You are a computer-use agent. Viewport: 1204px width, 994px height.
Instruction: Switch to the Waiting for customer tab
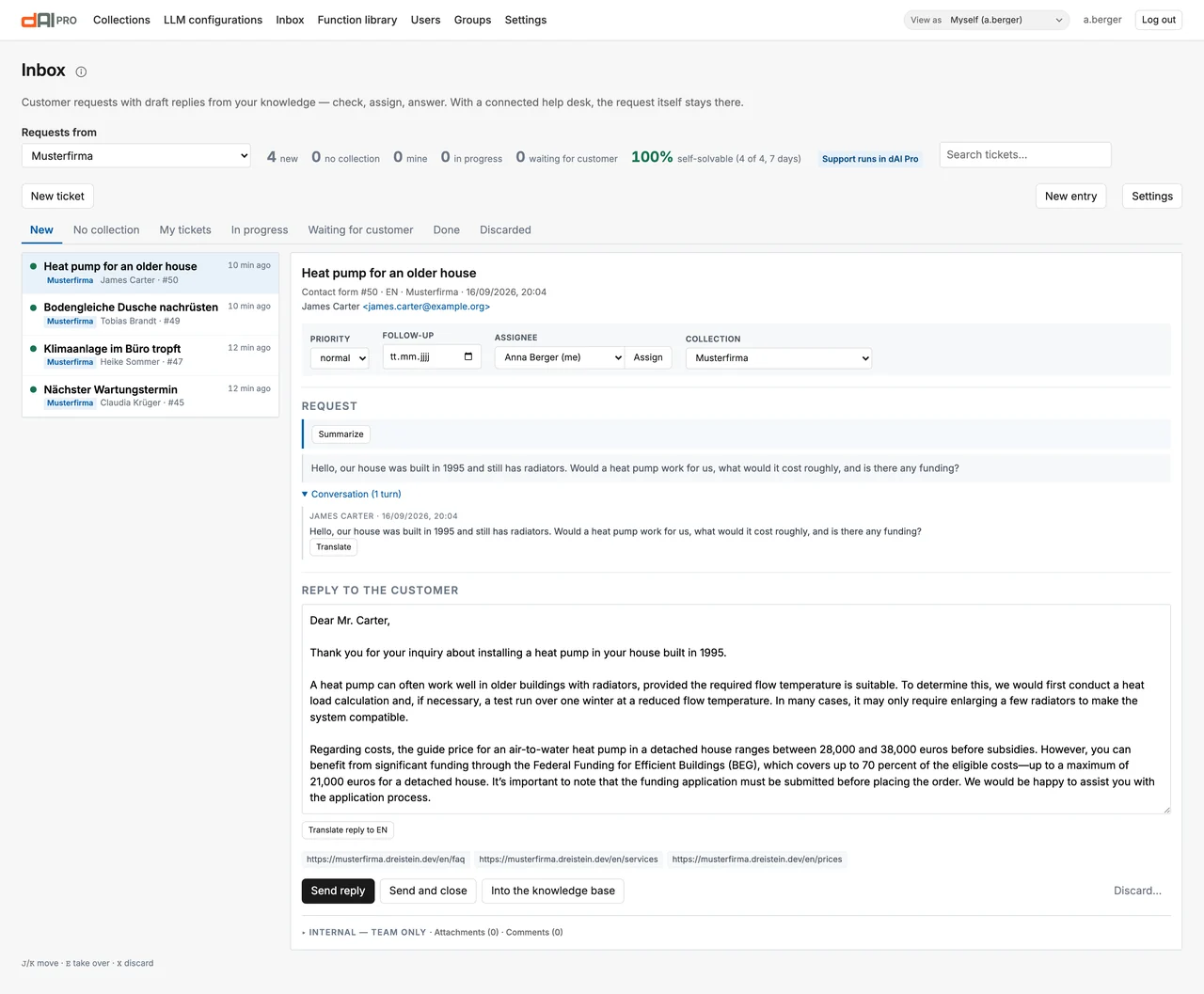(360, 229)
